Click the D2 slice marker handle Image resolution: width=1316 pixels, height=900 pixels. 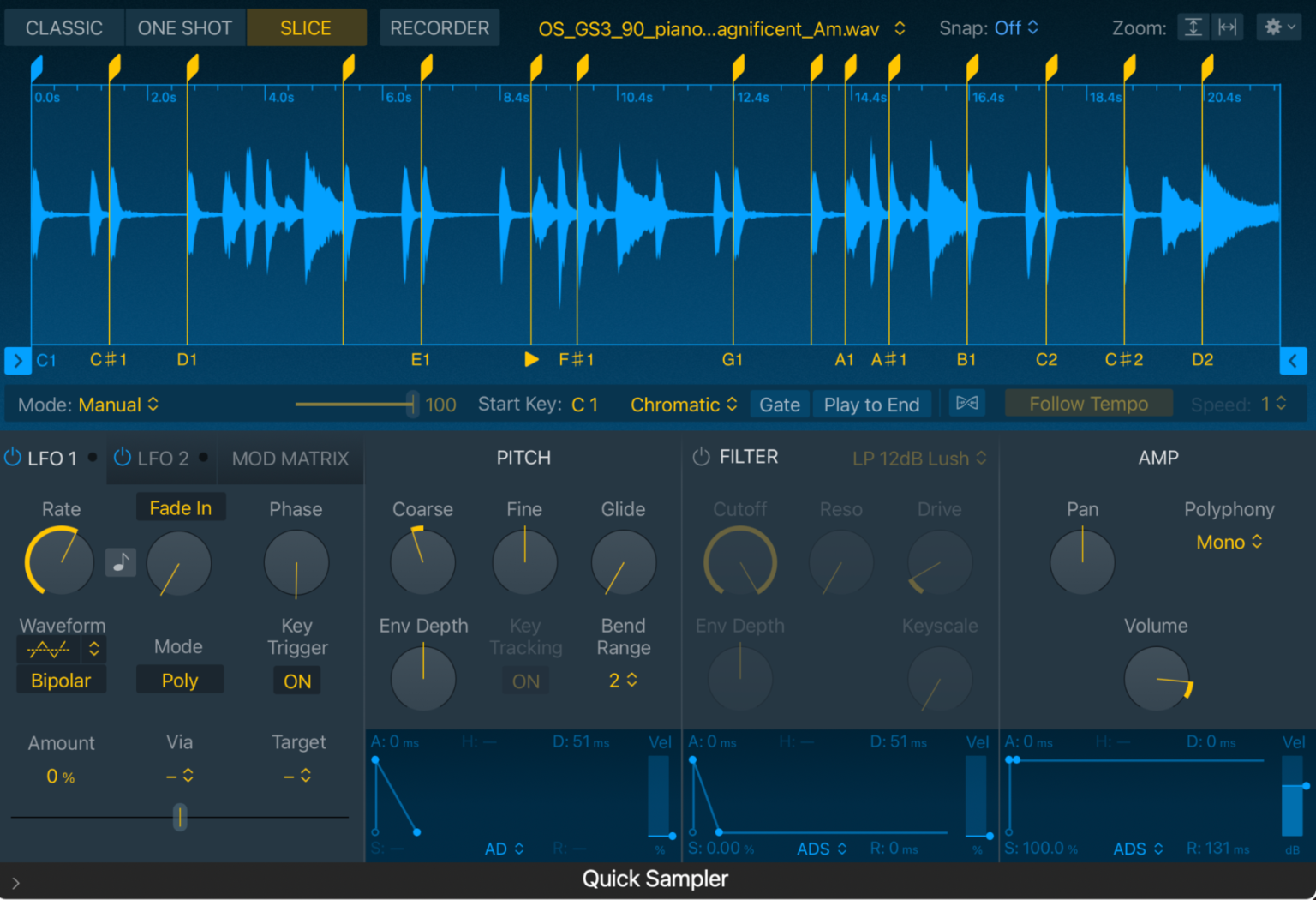[x=1207, y=64]
